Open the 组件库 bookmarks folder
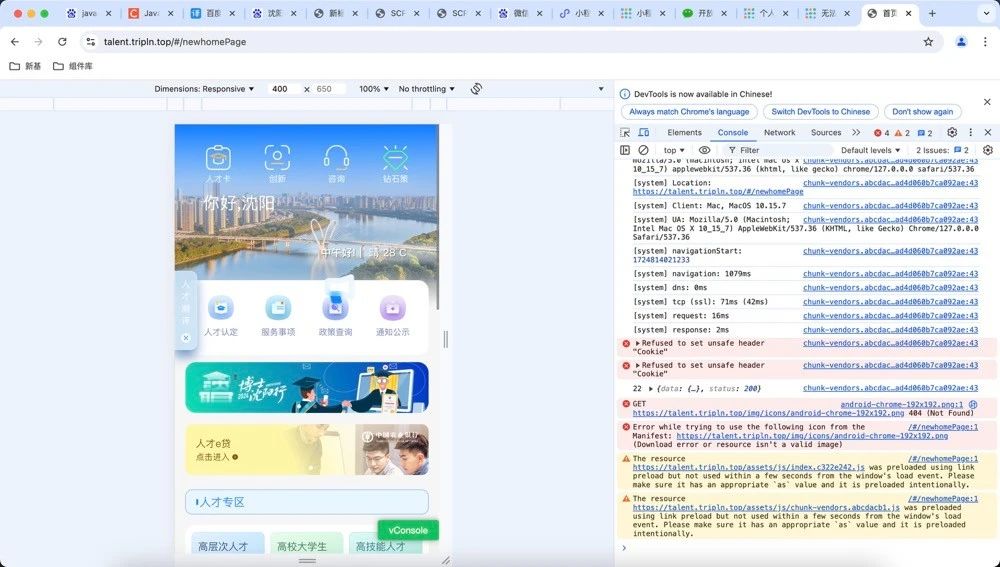 [73, 66]
